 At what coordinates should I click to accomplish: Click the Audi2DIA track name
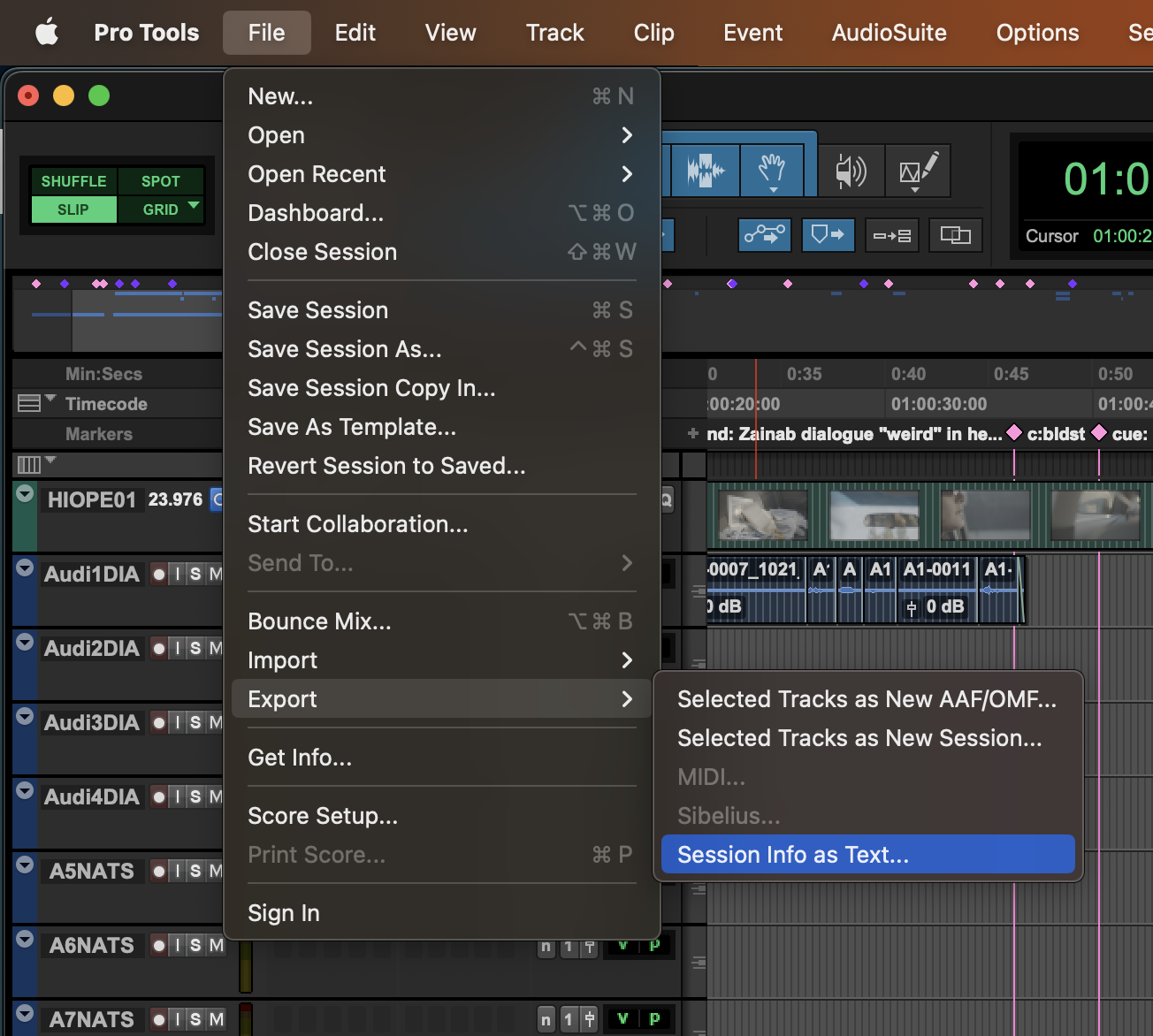92,648
